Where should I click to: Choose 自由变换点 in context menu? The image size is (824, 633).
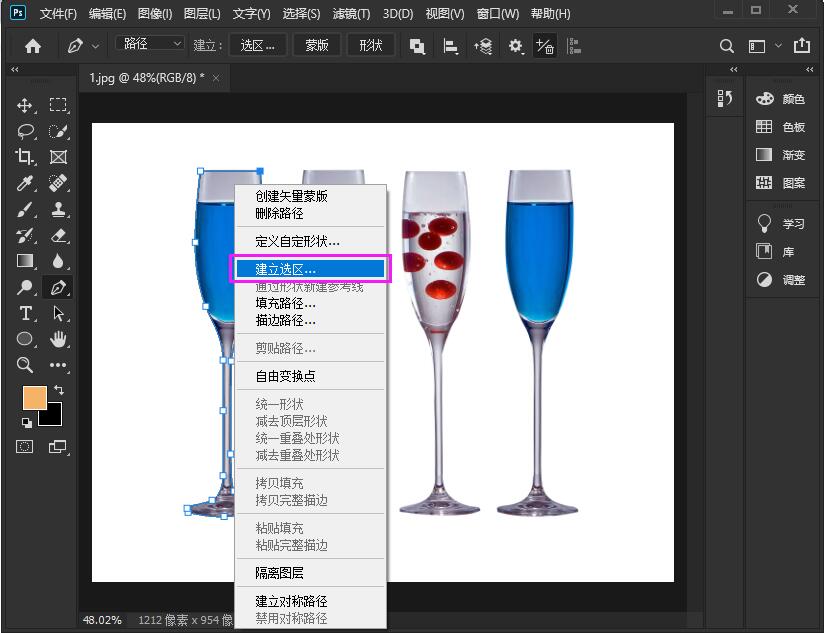tap(310, 376)
